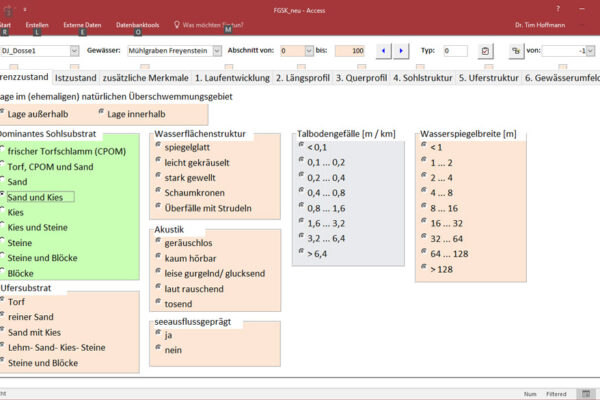Click the 'bis' input field showing 100
This screenshot has width=600, height=400.
click(x=350, y=51)
